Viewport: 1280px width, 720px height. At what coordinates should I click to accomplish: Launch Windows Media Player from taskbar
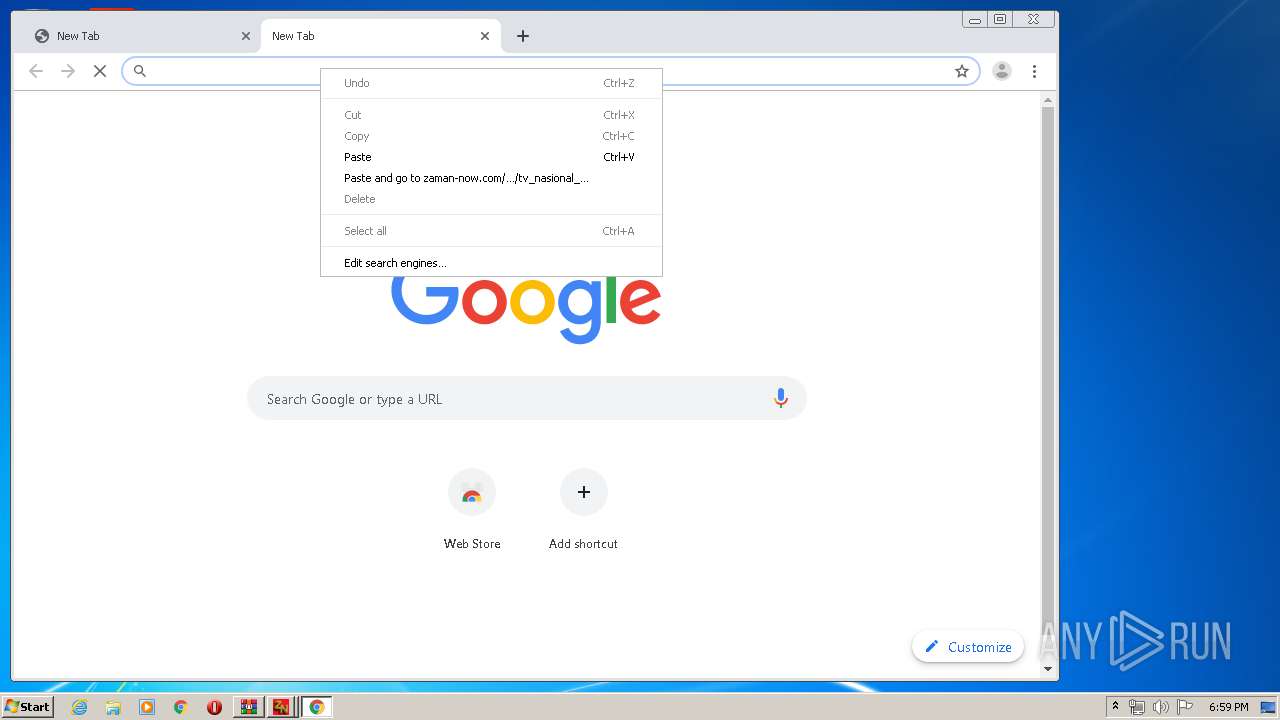(x=147, y=707)
